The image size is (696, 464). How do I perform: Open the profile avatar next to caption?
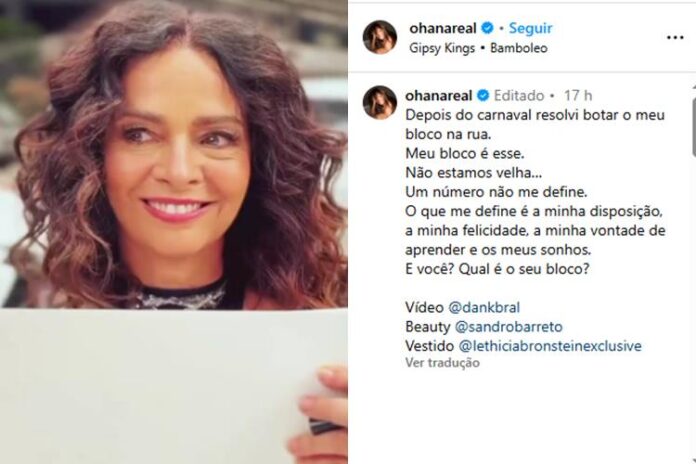tap(380, 103)
